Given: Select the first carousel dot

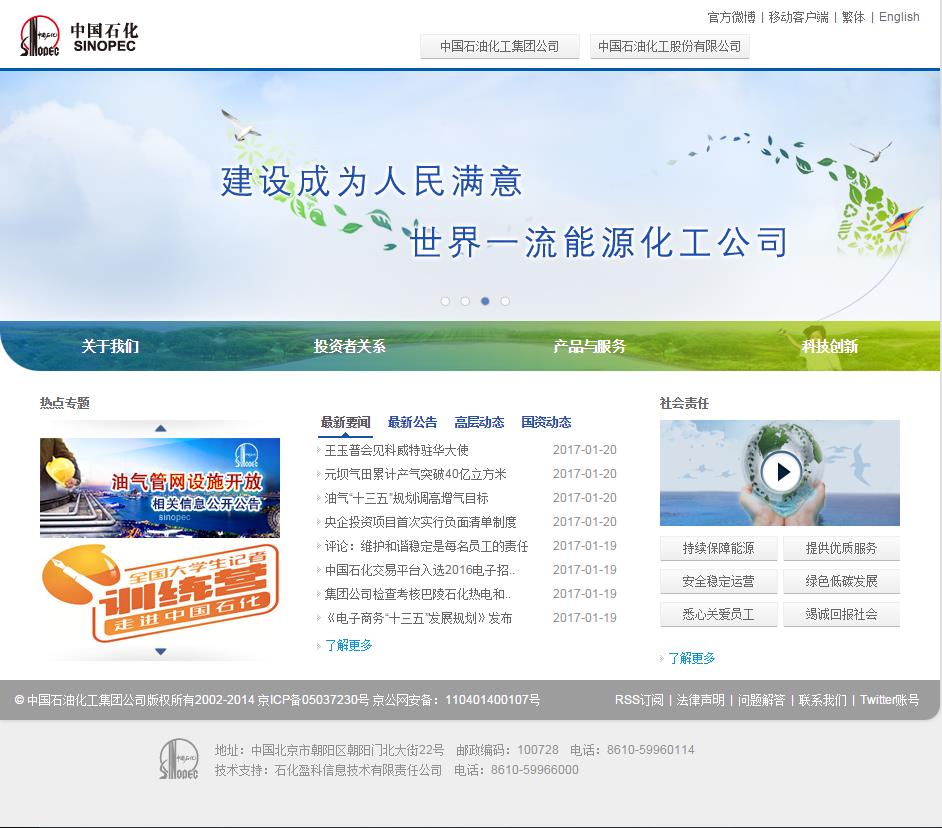Looking at the screenshot, I should (x=445, y=301).
